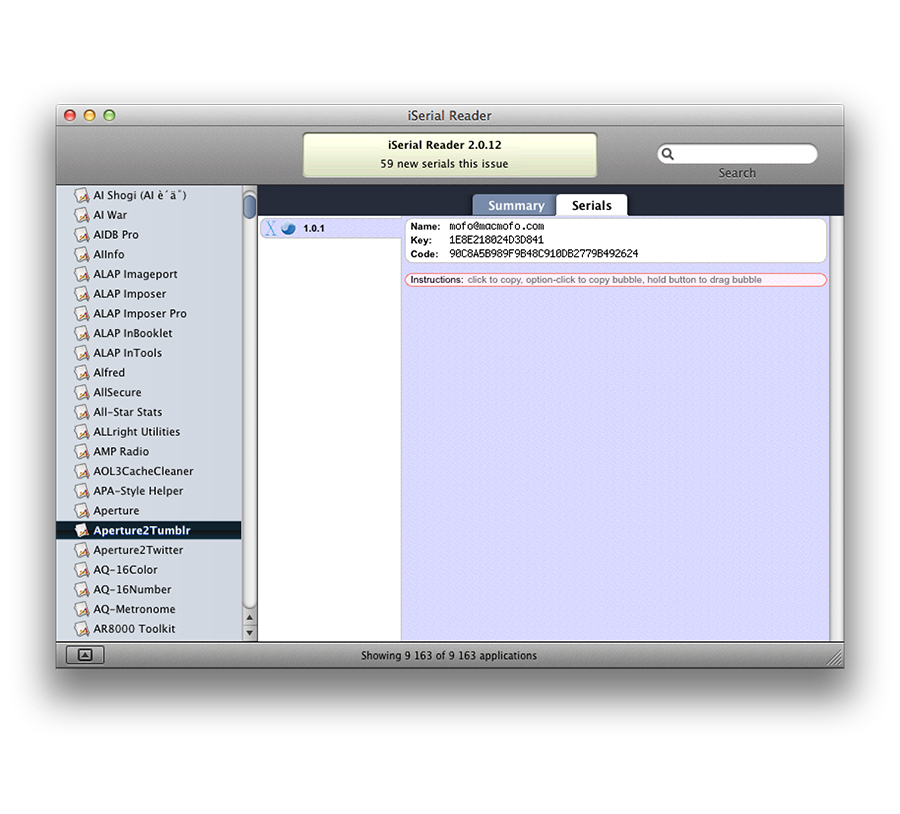This screenshot has width=900, height=814.
Task: Click the window resize grip corner
Action: [834, 658]
